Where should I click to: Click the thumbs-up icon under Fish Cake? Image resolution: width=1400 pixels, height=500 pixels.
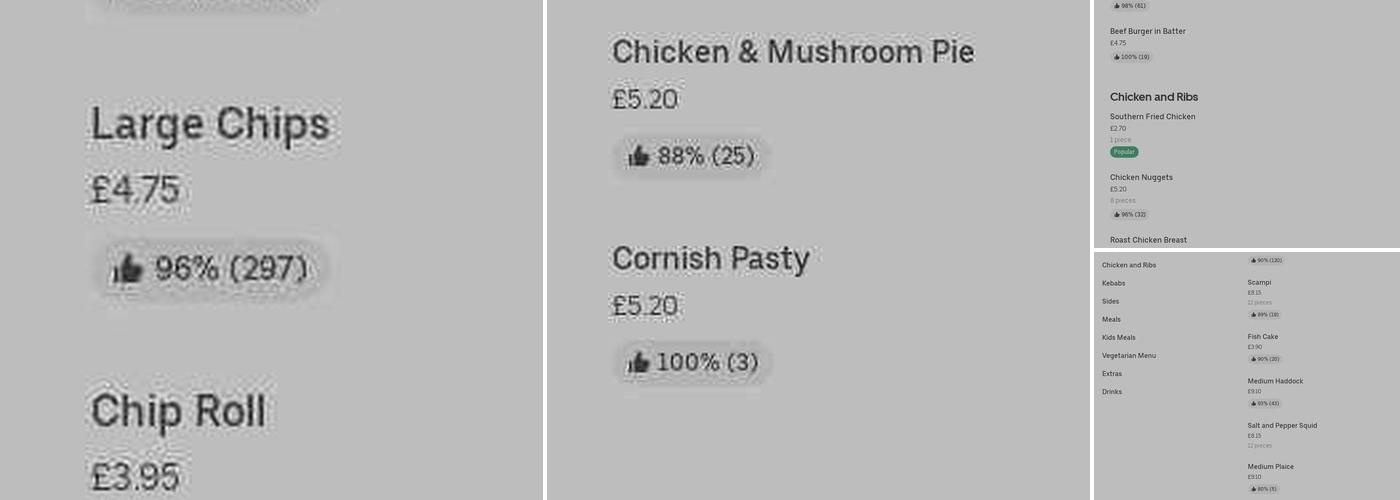coord(1253,359)
